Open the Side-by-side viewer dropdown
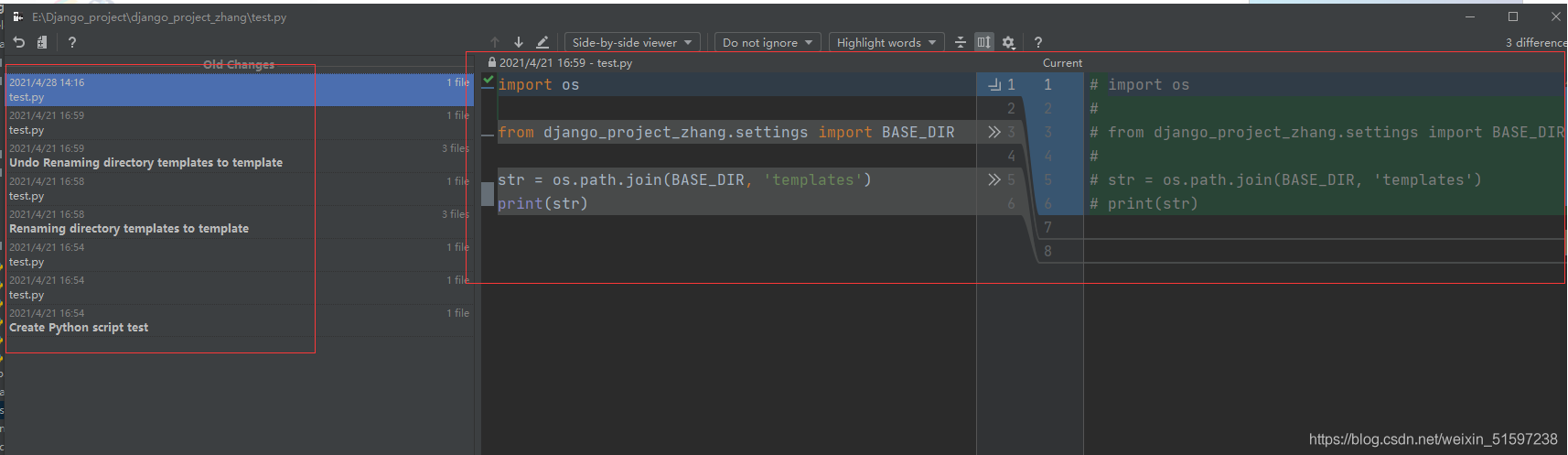 [631, 42]
